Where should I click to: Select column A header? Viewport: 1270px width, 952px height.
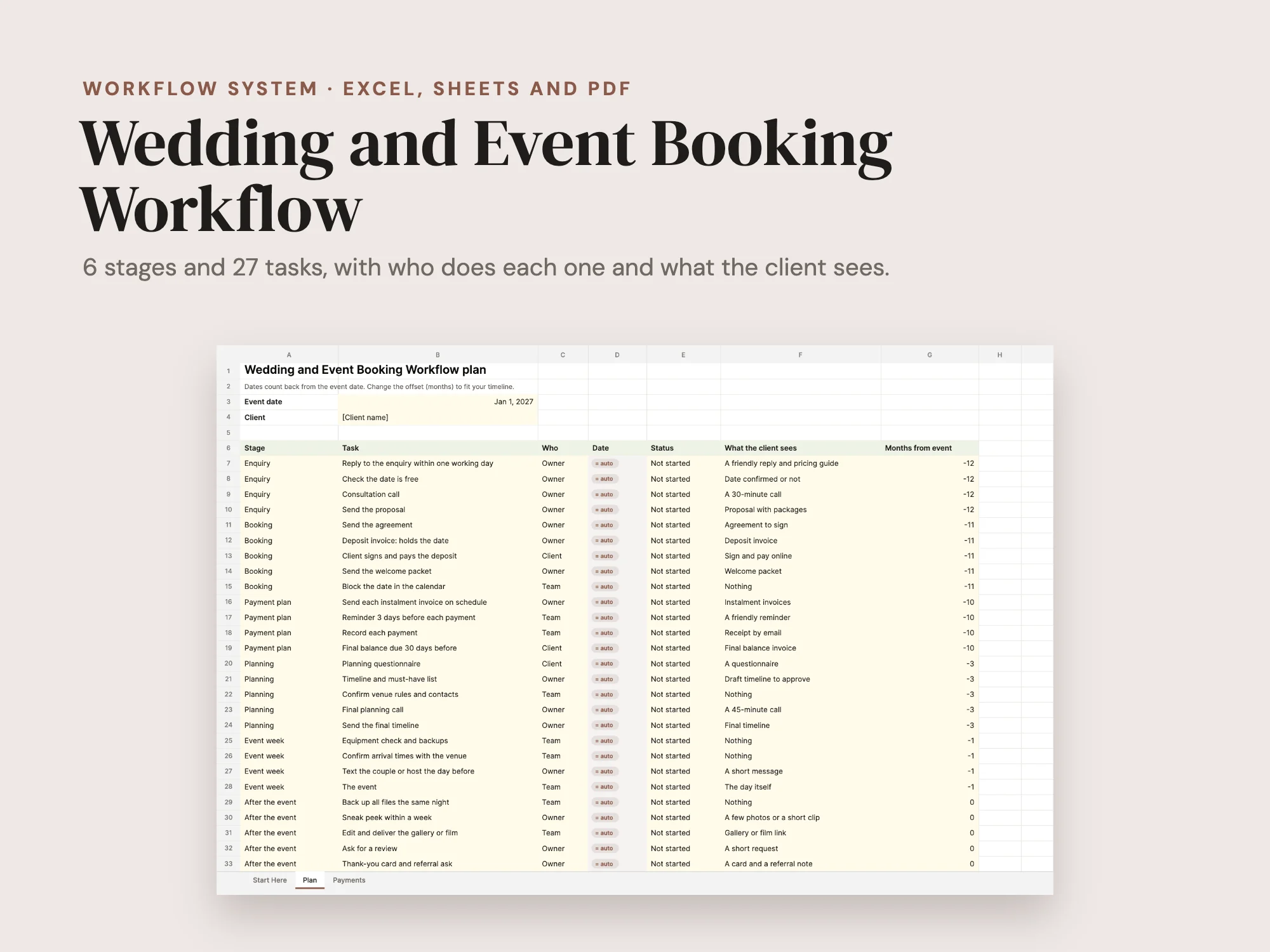coord(289,355)
